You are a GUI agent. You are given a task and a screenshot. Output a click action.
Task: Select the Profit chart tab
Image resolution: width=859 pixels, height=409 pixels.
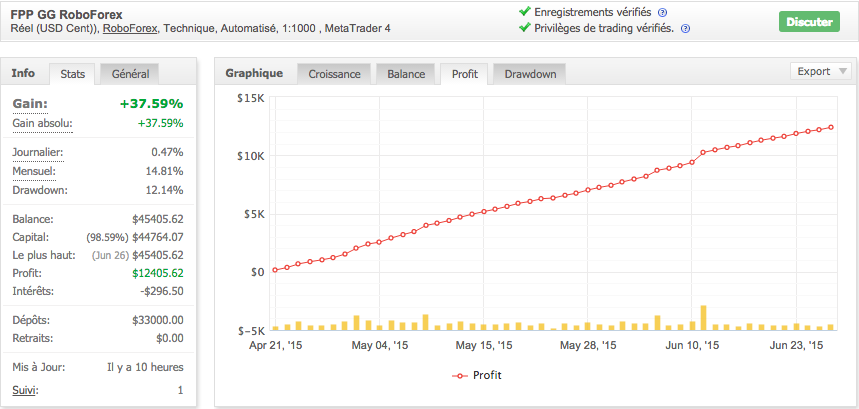(465, 74)
